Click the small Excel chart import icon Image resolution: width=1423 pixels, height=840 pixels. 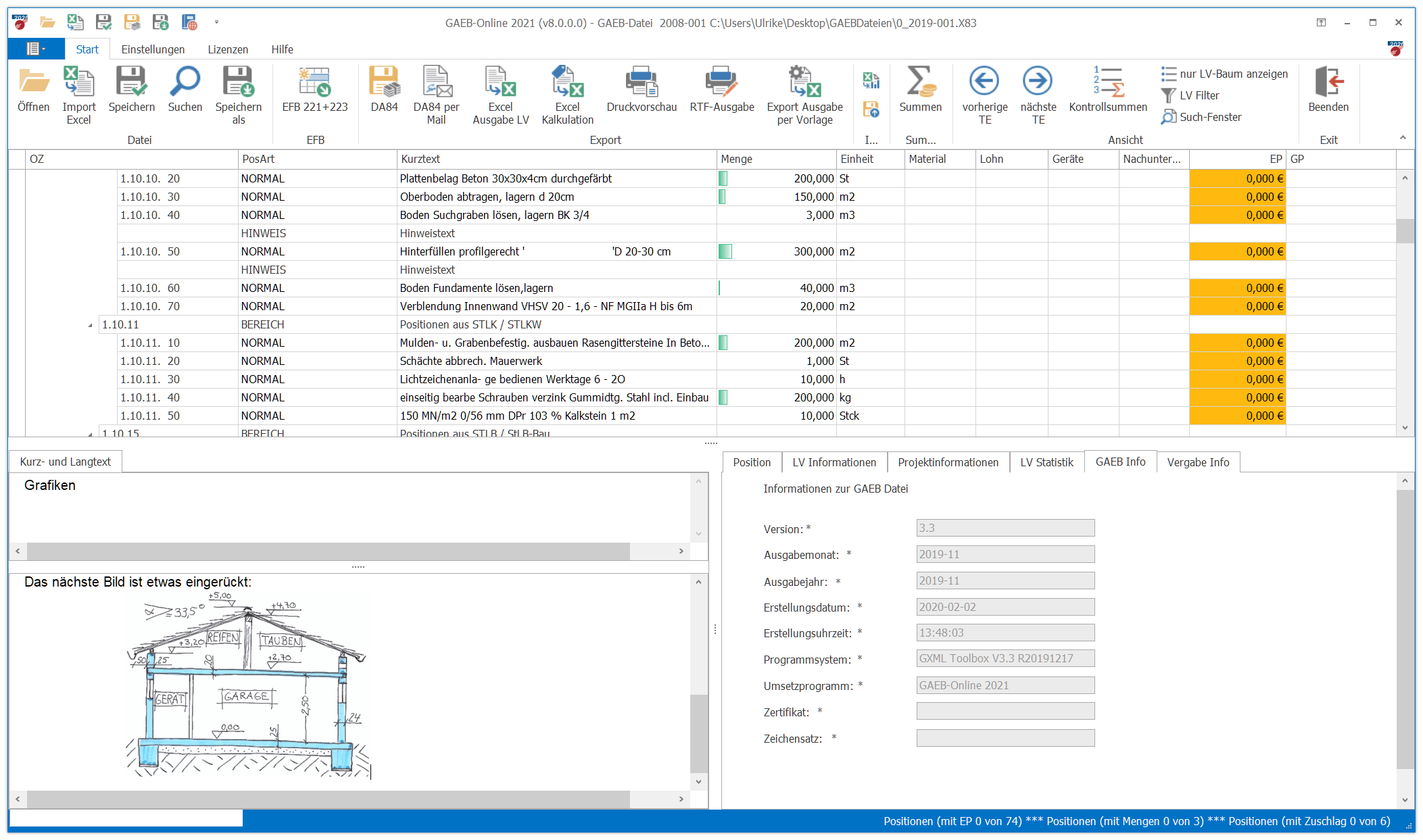(871, 81)
